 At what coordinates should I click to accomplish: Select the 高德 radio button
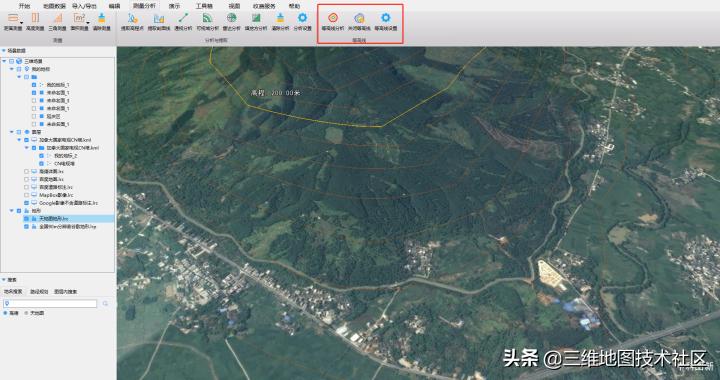pos(6,313)
